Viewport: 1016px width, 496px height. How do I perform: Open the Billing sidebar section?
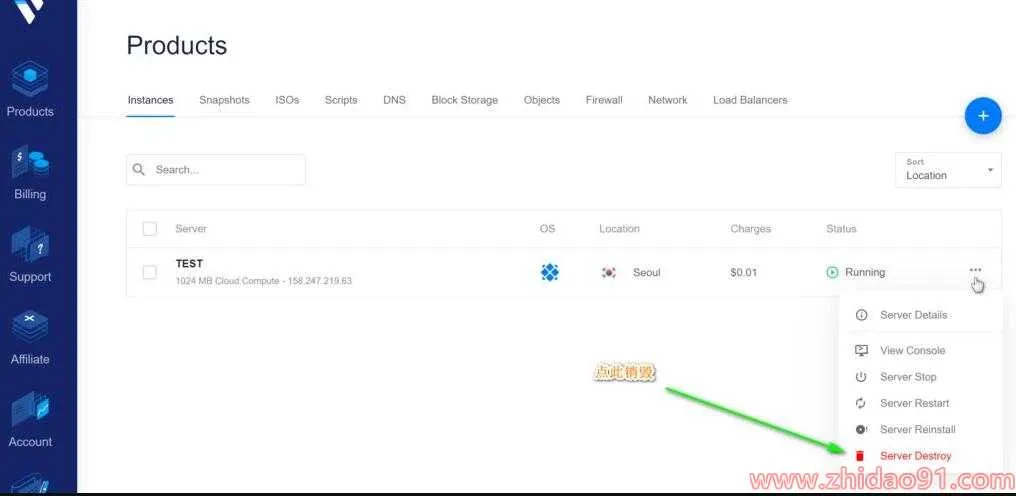tap(30, 172)
